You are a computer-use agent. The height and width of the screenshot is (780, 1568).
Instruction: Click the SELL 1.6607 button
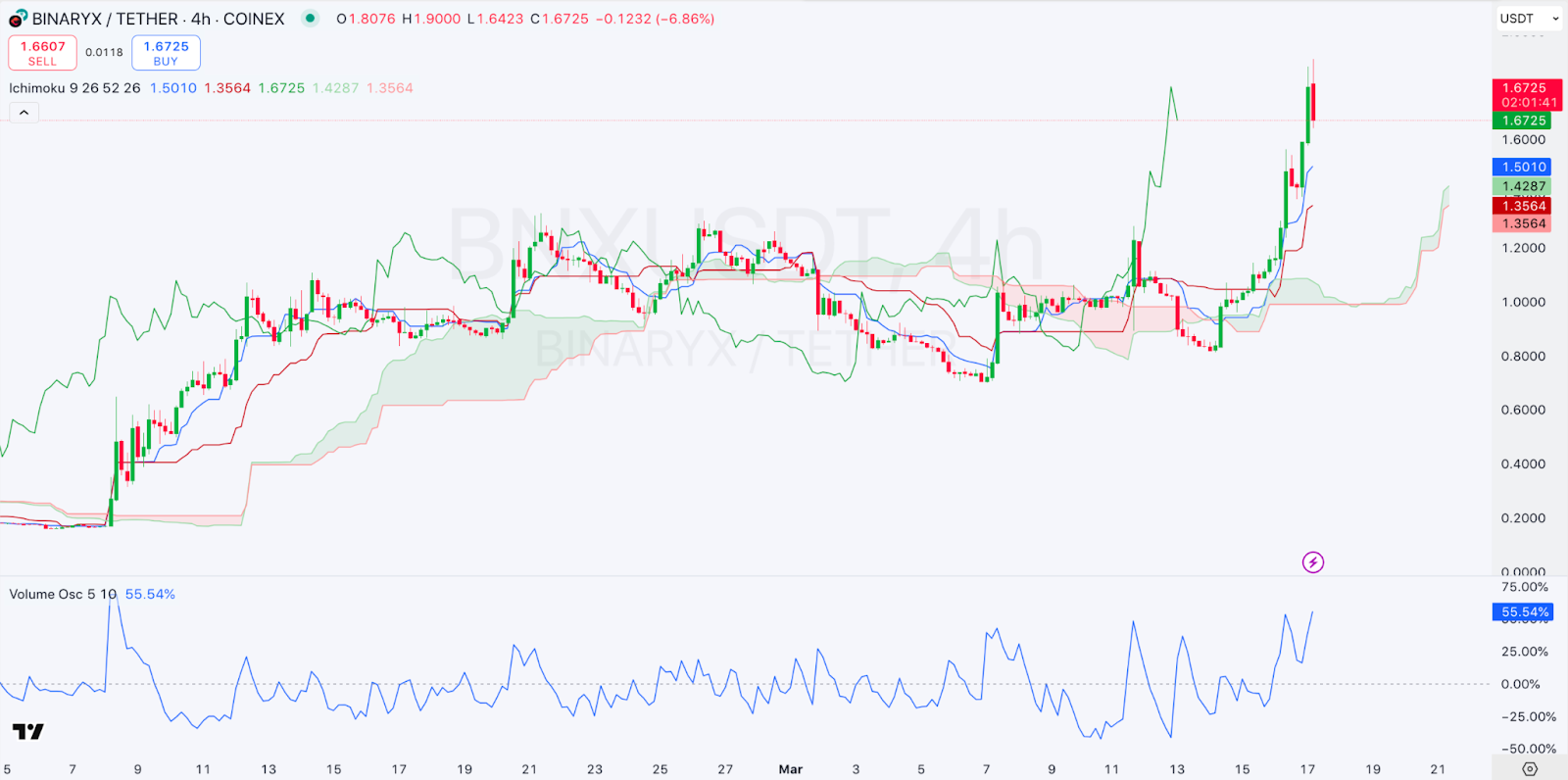point(42,53)
